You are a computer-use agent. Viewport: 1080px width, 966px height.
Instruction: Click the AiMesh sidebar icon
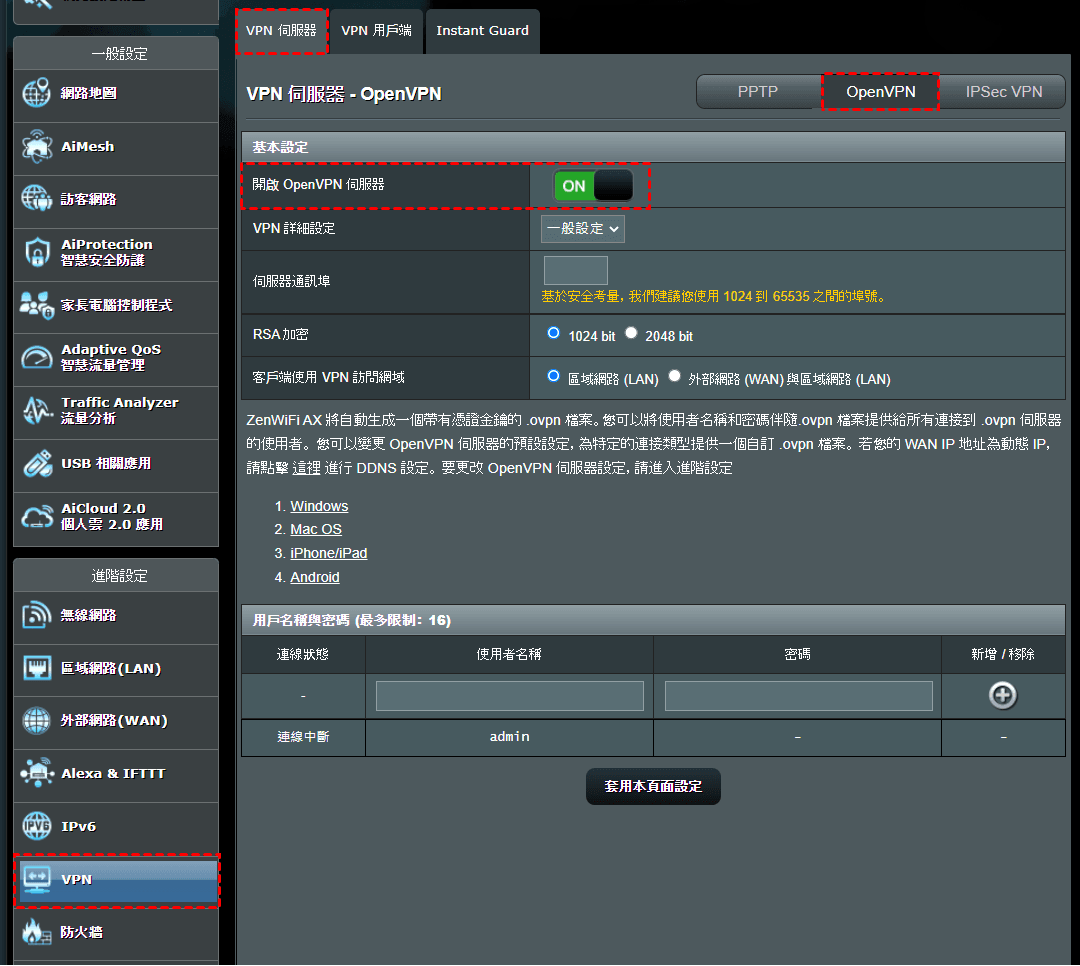pyautogui.click(x=36, y=147)
